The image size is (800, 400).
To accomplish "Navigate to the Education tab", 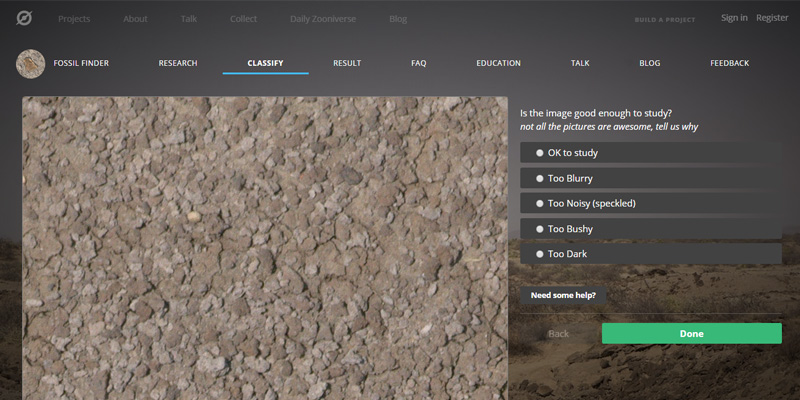I will pos(498,63).
